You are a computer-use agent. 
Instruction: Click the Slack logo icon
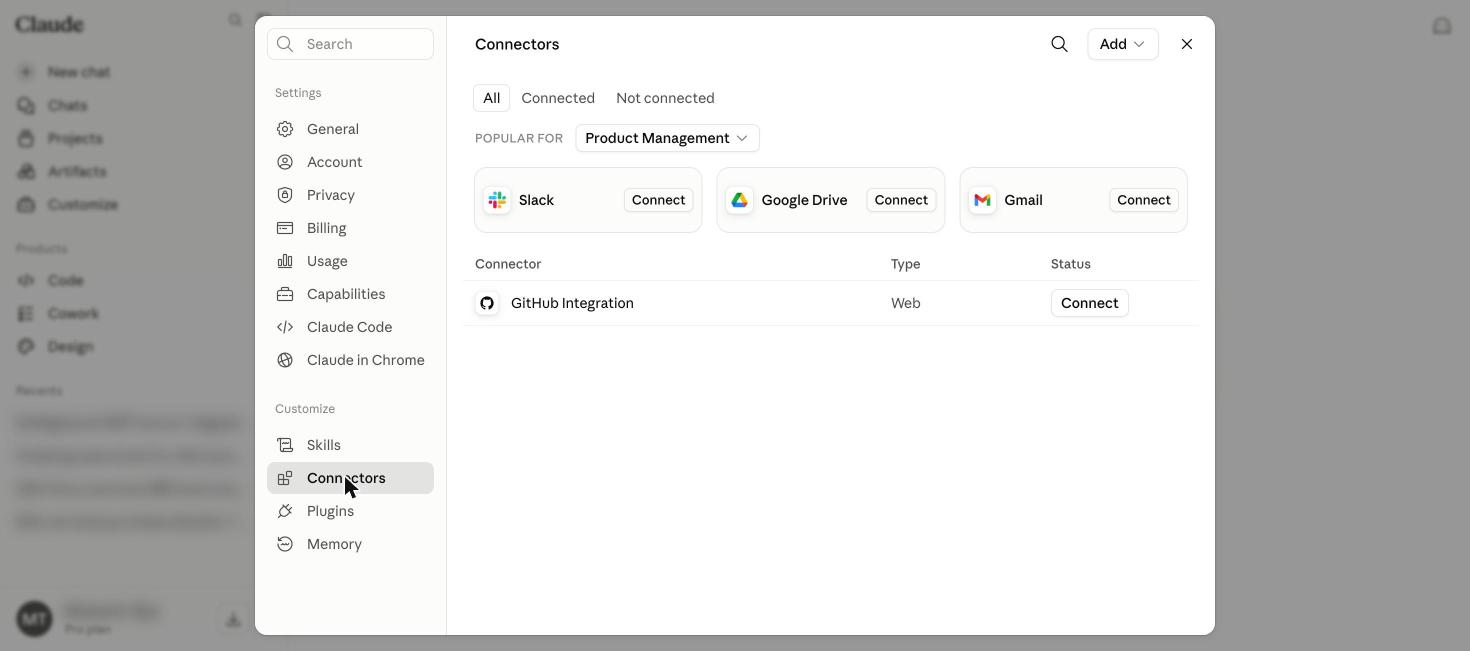tap(497, 200)
